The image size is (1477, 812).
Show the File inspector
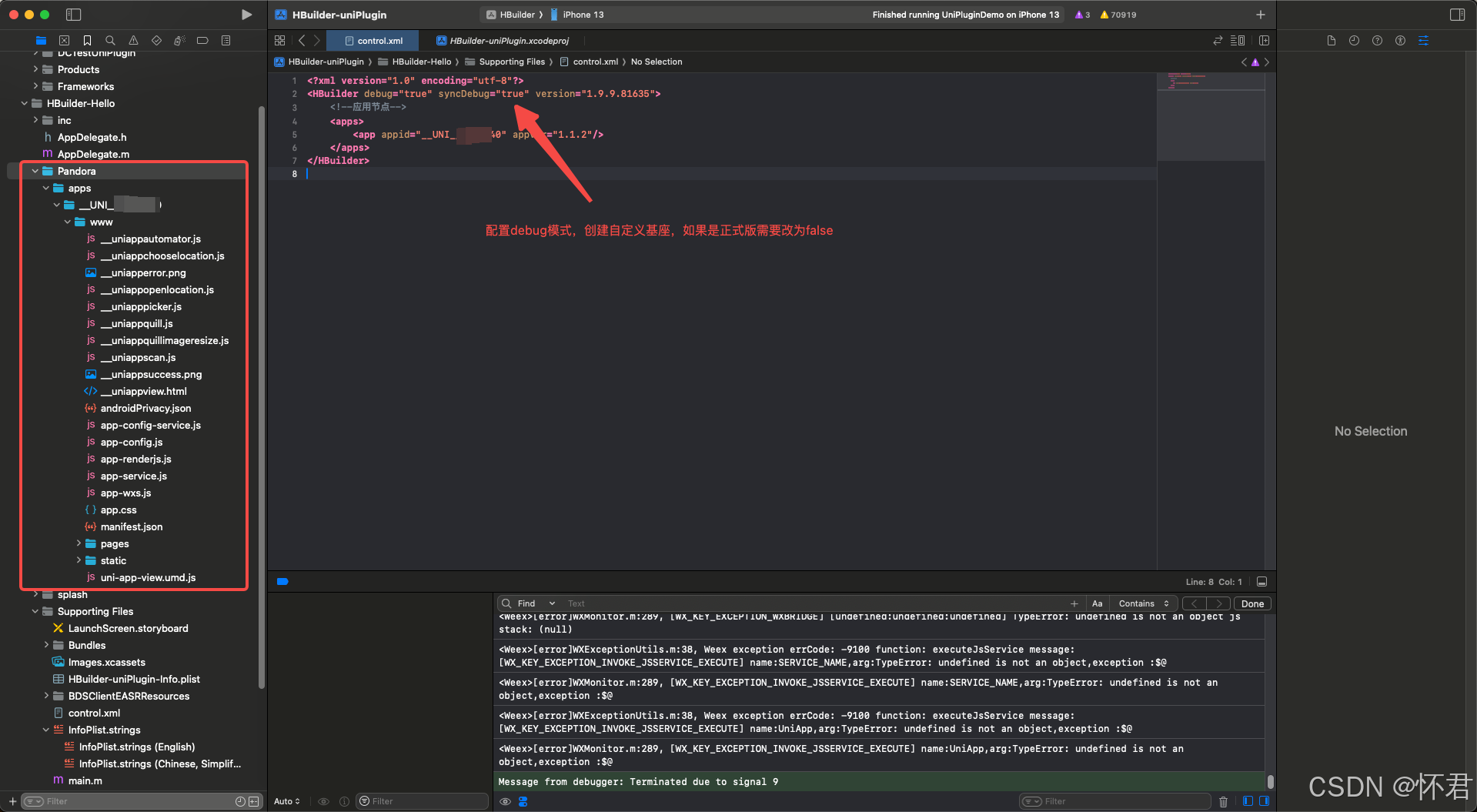pos(1331,40)
